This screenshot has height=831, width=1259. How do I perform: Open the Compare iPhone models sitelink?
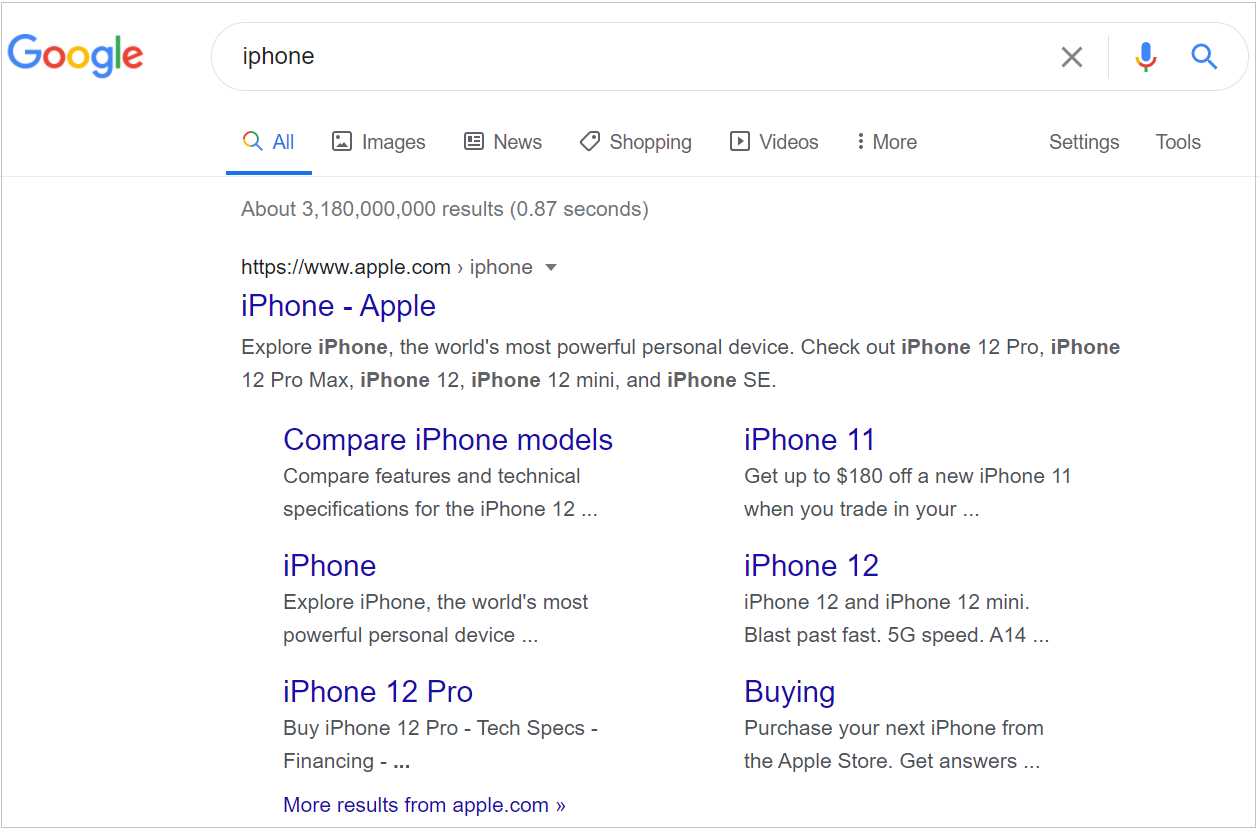pos(448,440)
